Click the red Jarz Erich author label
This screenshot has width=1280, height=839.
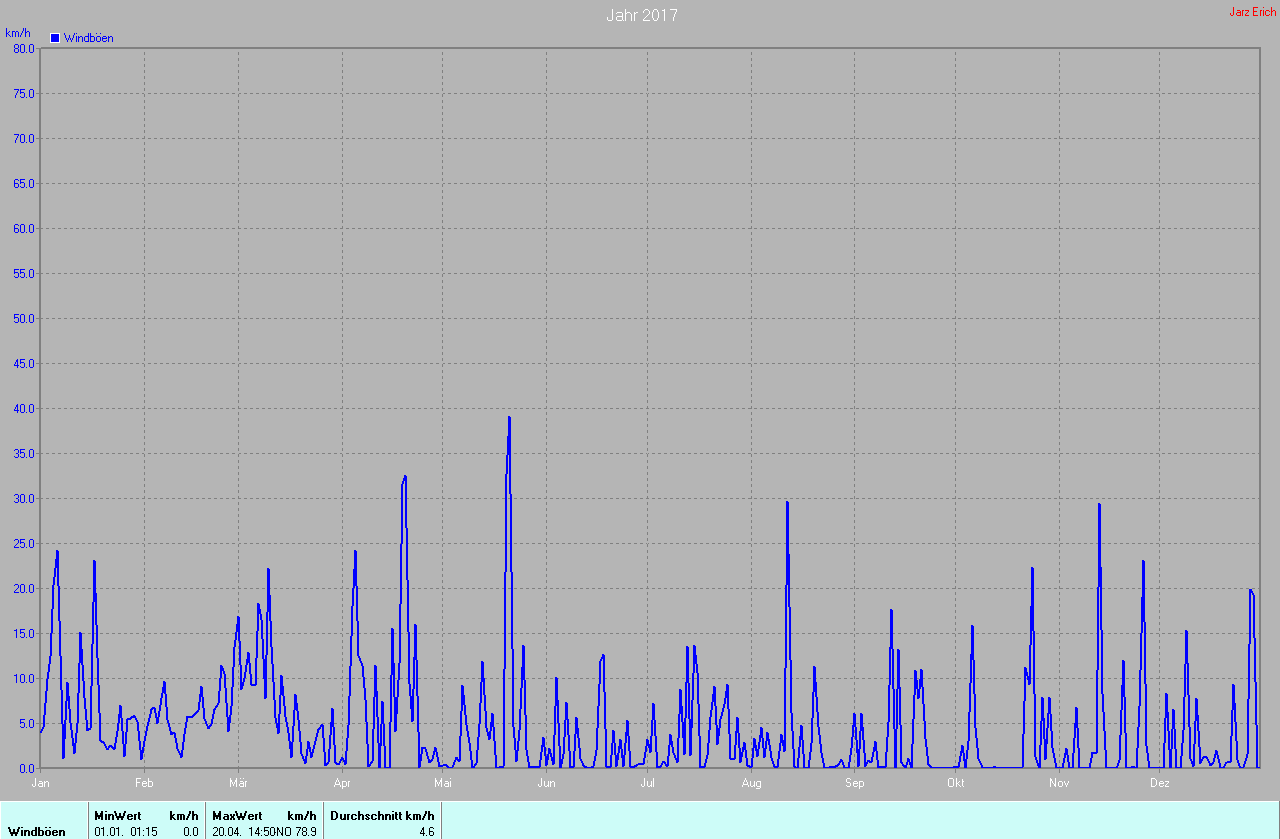pos(1252,12)
